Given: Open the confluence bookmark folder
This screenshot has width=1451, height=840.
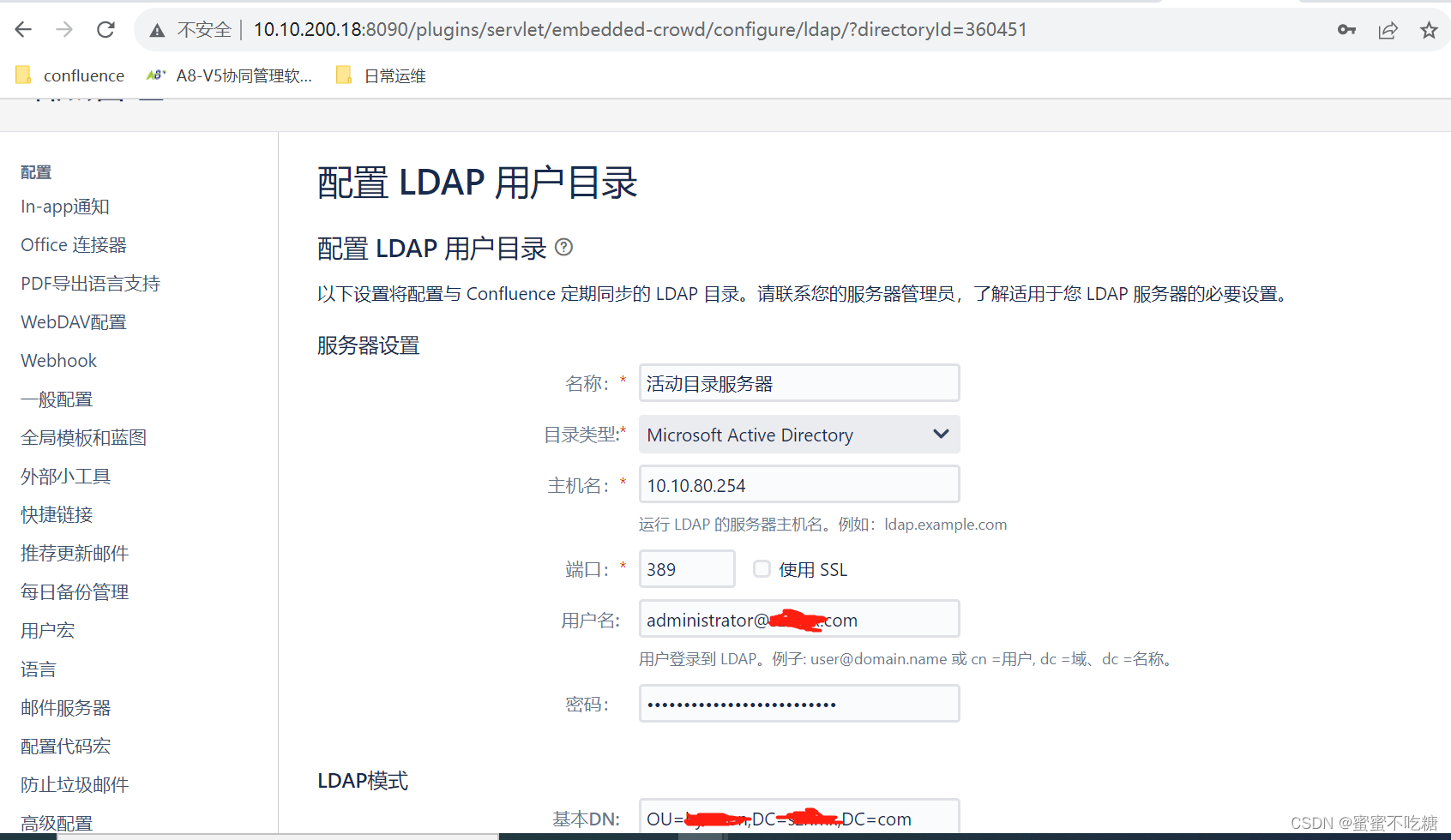Looking at the screenshot, I should pyautogui.click(x=70, y=75).
